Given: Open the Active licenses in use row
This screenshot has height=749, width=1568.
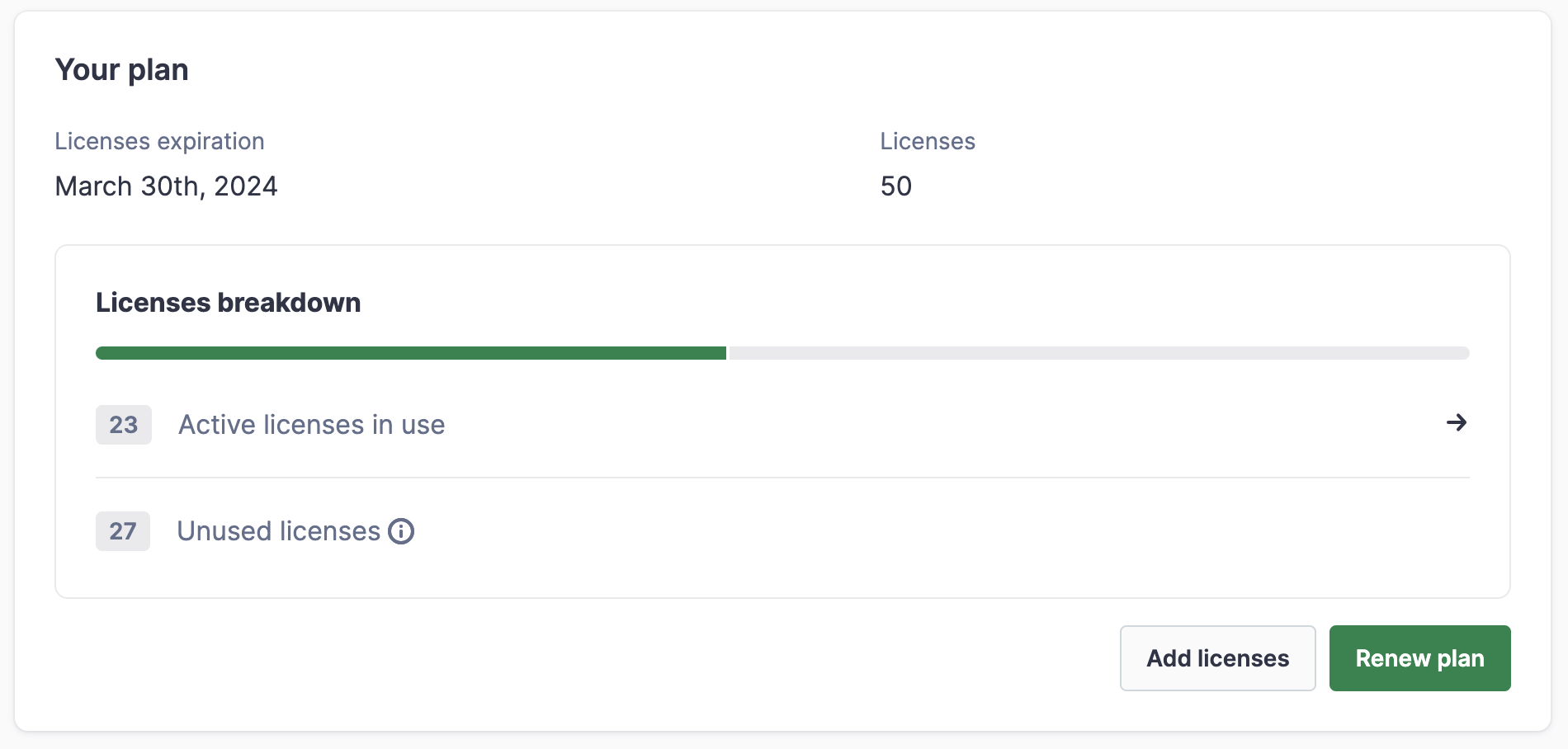Looking at the screenshot, I should [311, 425].
